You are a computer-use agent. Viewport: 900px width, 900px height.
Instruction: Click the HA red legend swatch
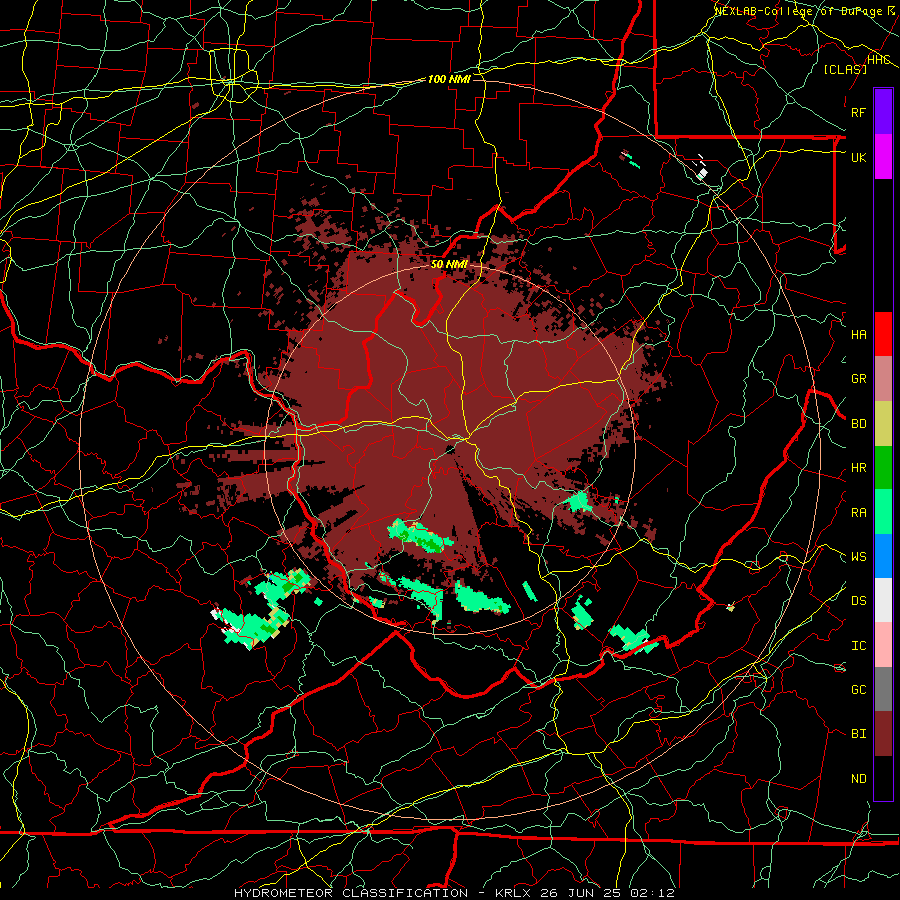[x=883, y=334]
